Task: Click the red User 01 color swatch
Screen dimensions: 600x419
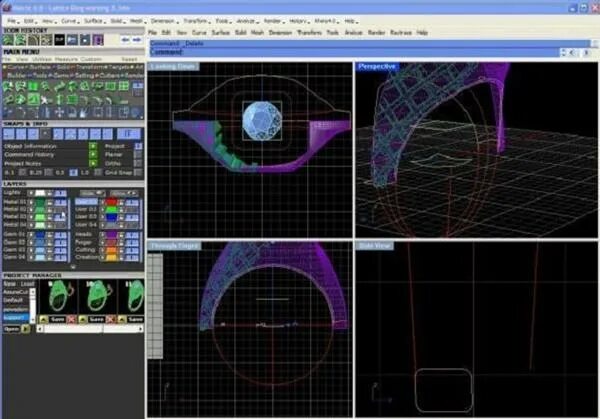Action: tap(111, 202)
